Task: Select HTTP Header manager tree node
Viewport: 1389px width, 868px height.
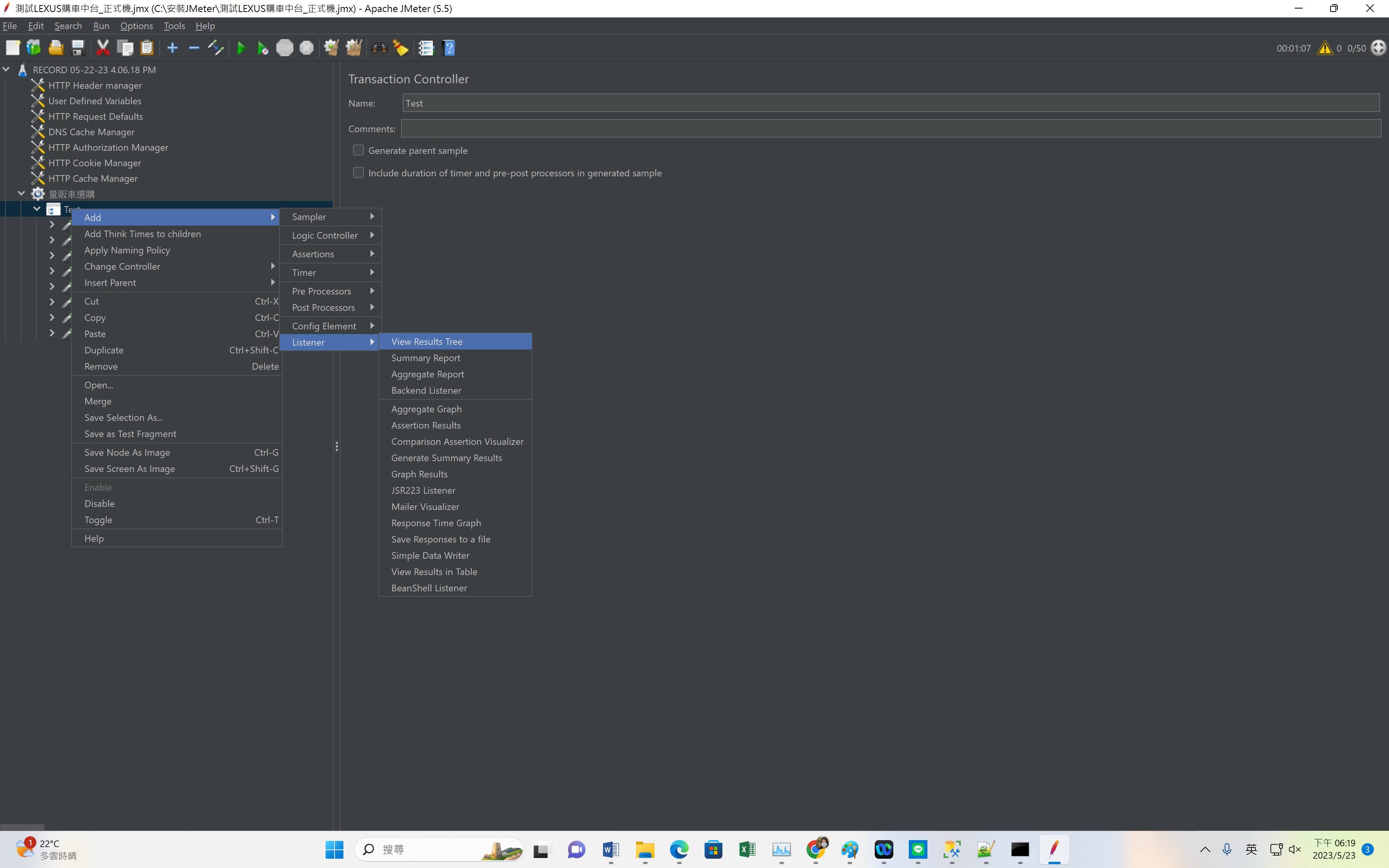Action: tap(95, 86)
